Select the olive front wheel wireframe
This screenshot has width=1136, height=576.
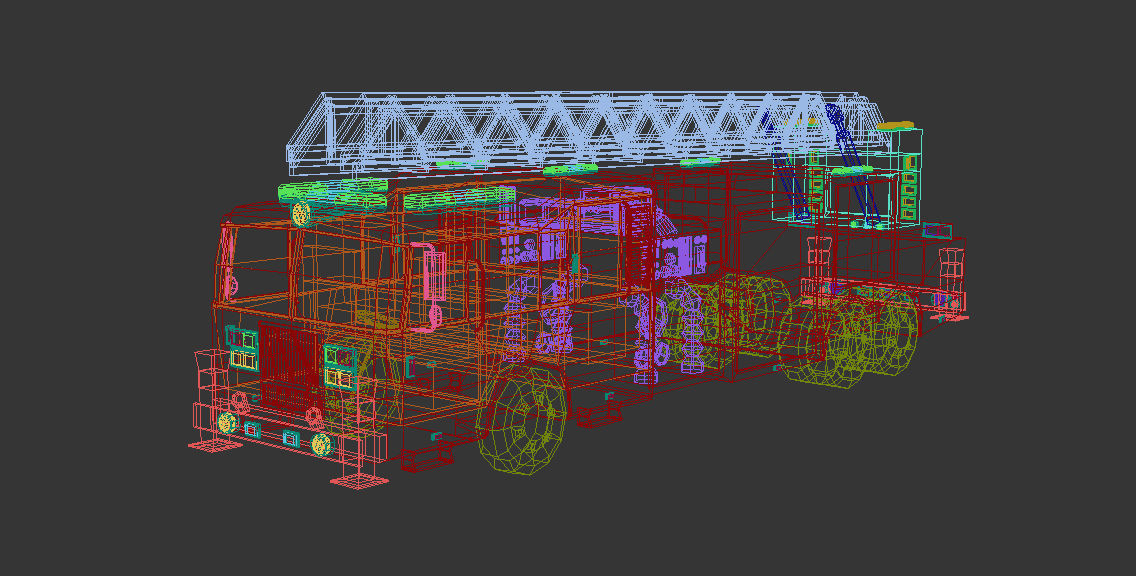(523, 421)
